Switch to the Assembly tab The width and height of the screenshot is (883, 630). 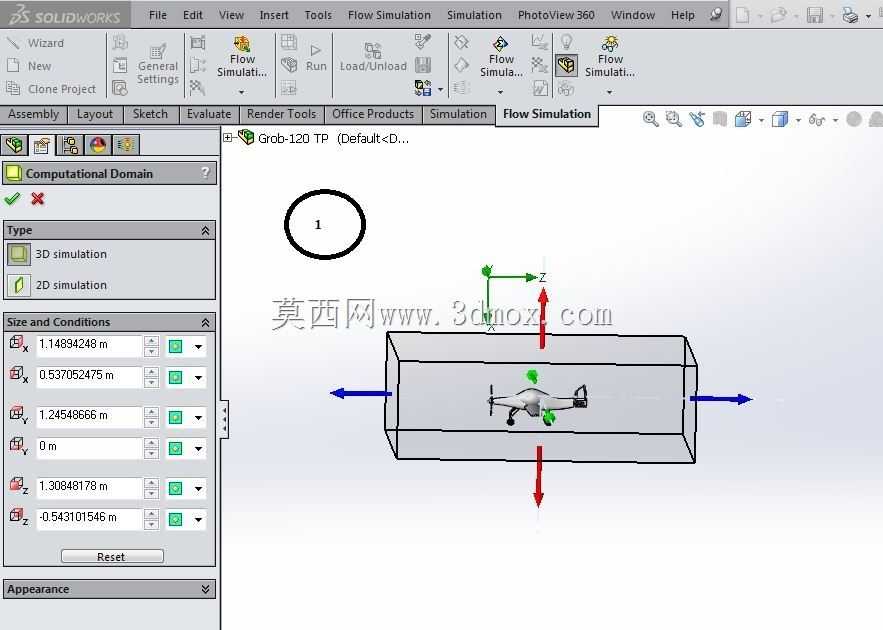[x=33, y=114]
